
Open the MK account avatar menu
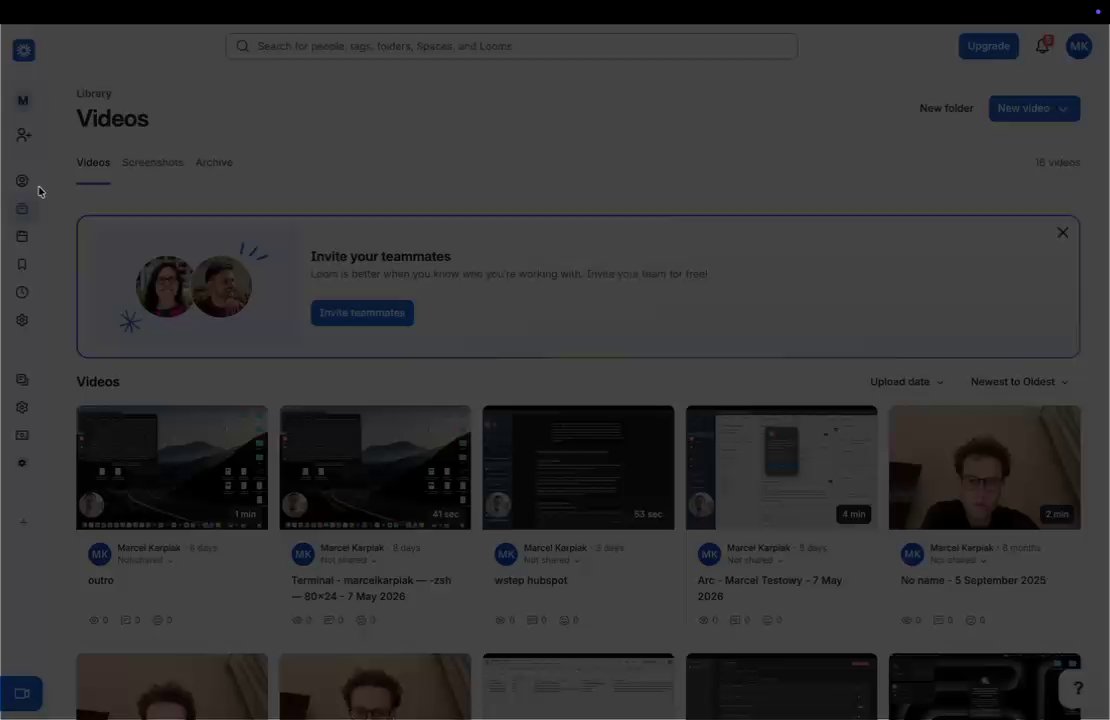click(x=1079, y=46)
